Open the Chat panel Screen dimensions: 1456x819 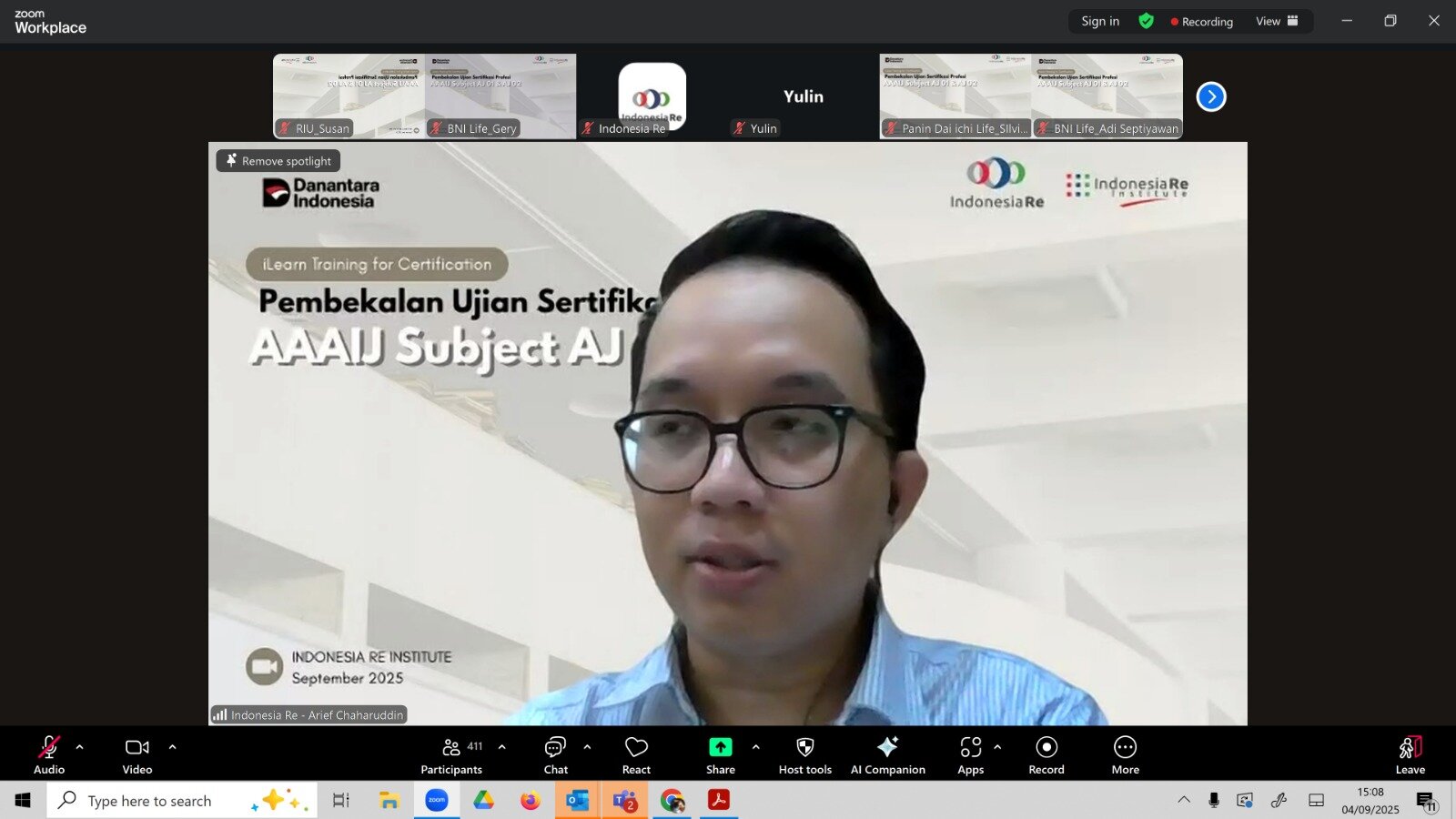(555, 755)
